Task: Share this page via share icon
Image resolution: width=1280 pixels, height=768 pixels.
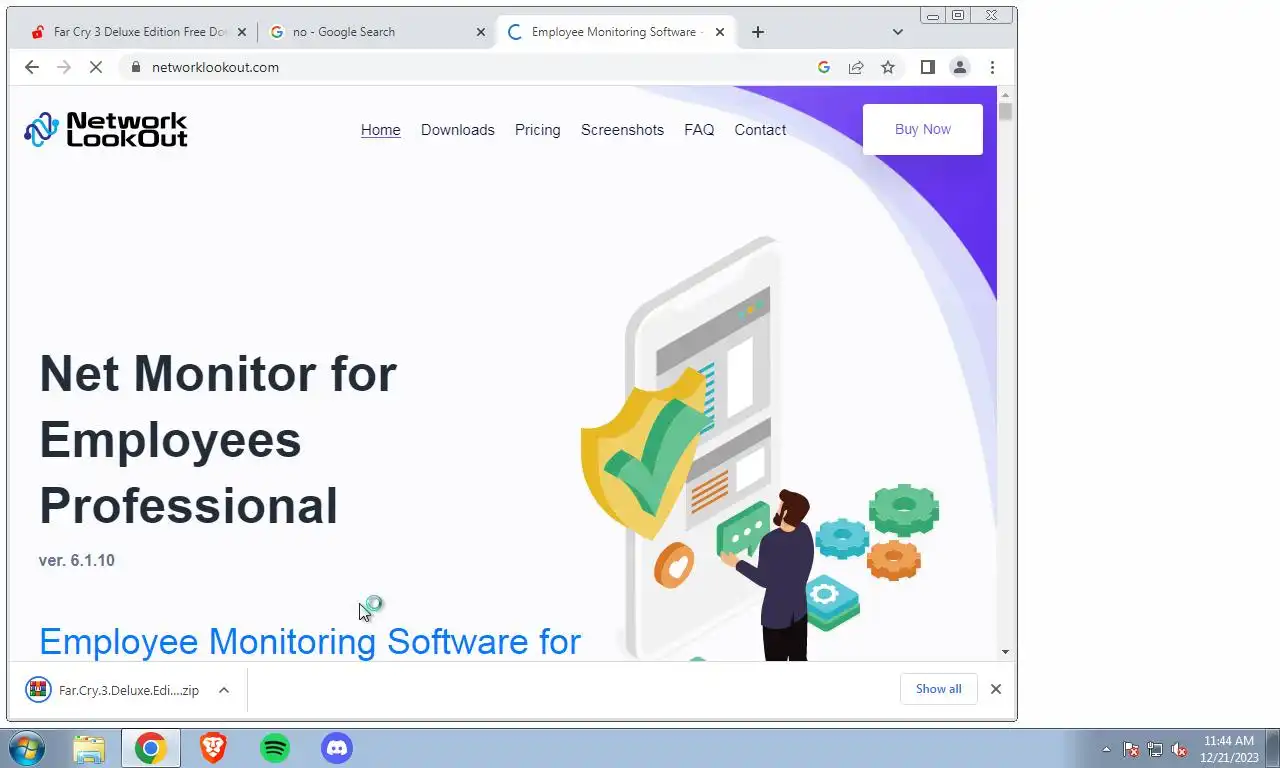Action: point(856,67)
